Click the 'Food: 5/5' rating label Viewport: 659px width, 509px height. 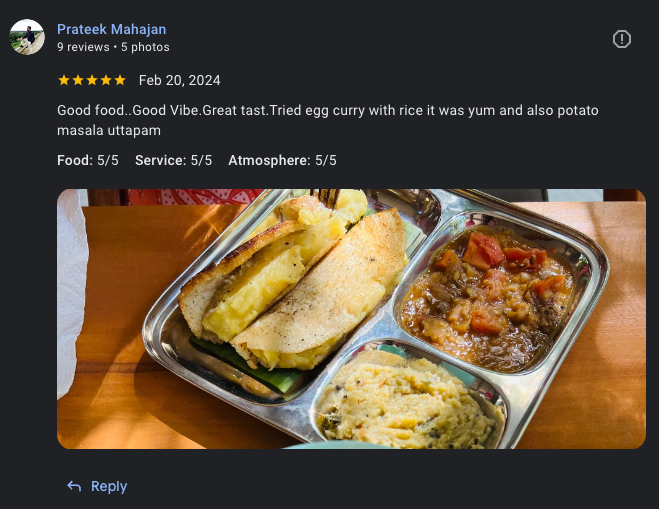(88, 160)
